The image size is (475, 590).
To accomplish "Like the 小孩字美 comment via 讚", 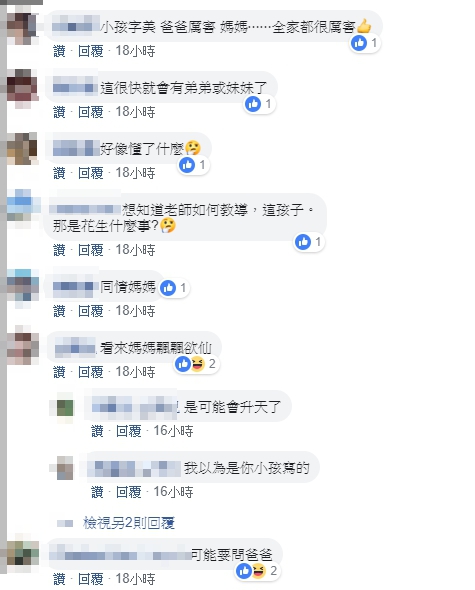I will click(59, 51).
